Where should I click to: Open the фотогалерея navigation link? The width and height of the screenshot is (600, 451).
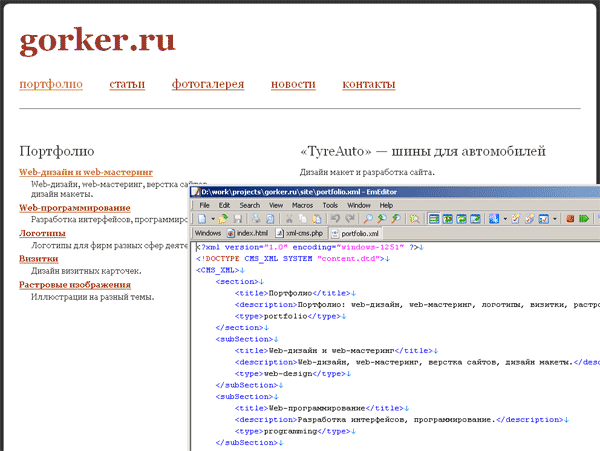click(208, 84)
